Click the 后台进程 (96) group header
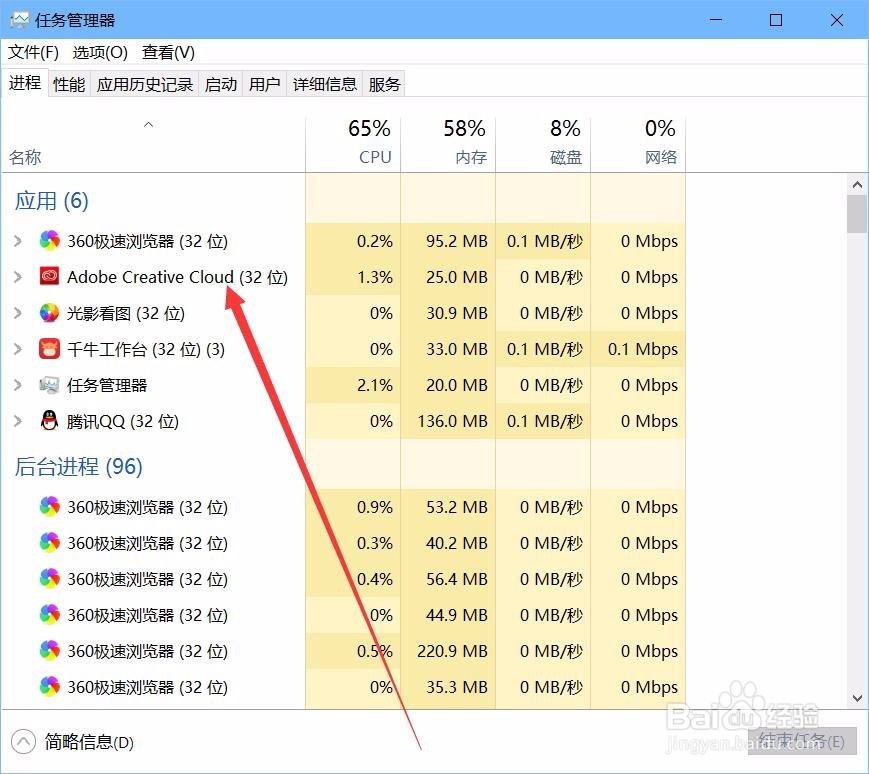Screen dimensions: 869x774 [79, 467]
